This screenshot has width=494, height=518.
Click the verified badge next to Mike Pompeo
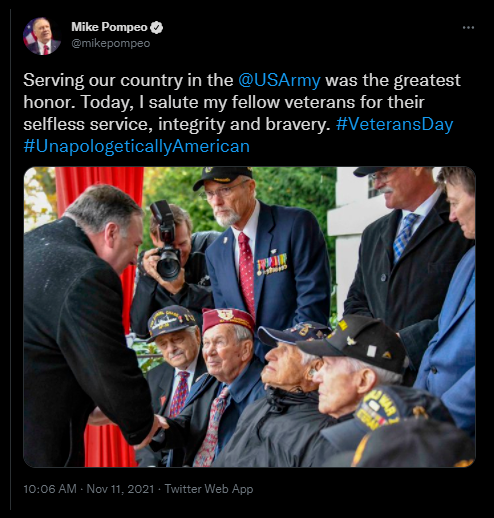(x=157, y=28)
